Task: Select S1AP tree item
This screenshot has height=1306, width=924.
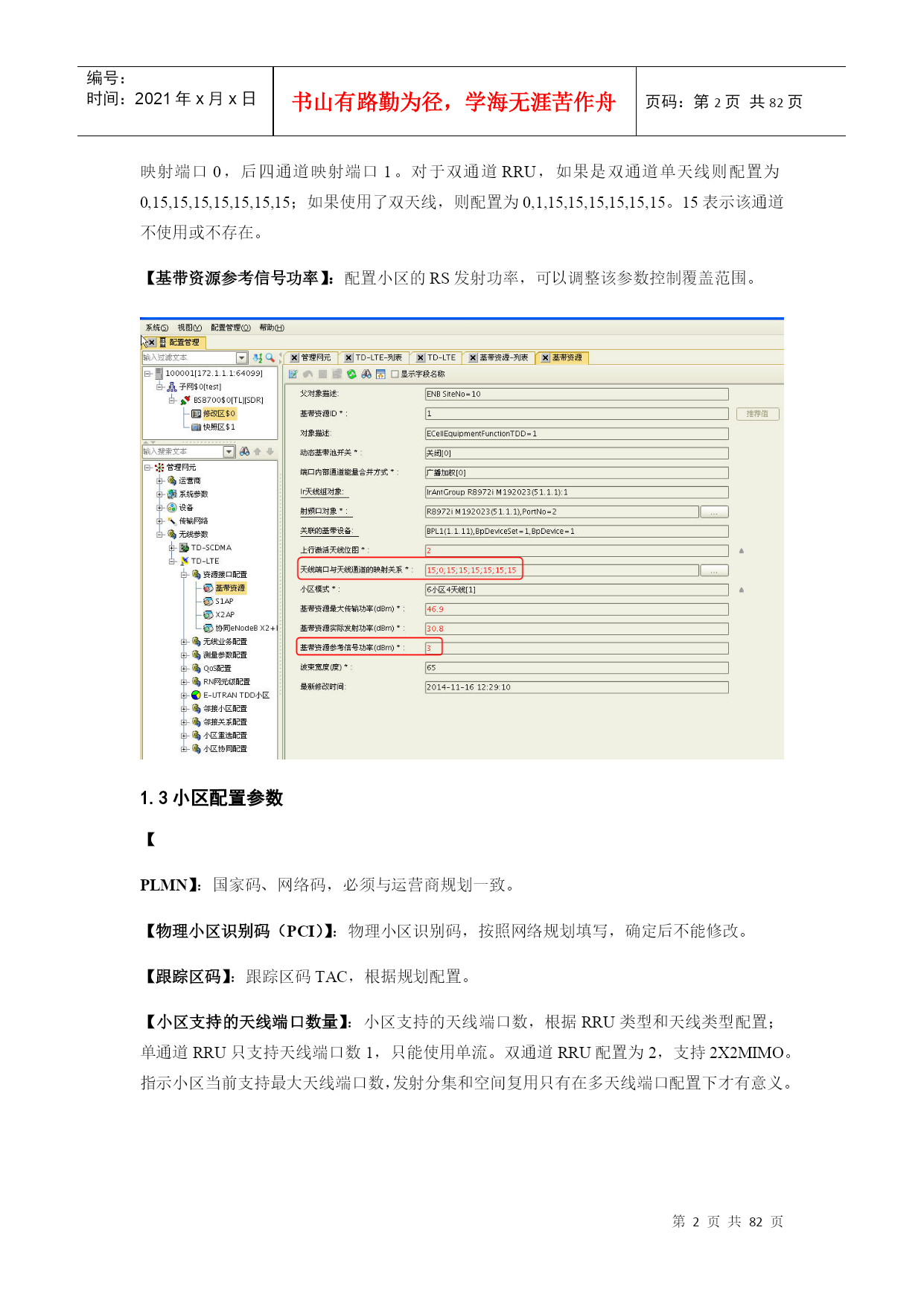Action: pos(224,602)
